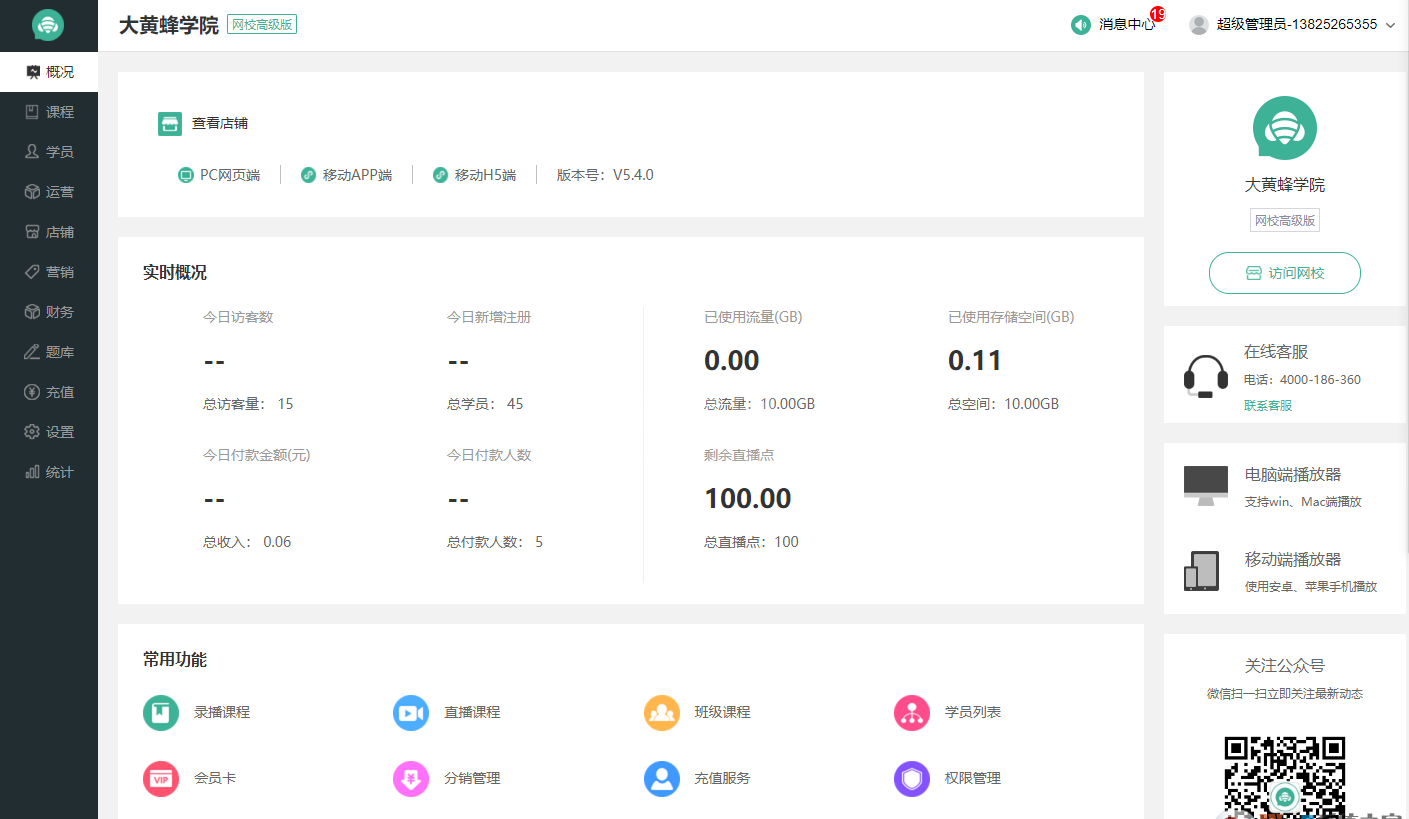Click the 查看店铺 shop icon
The height and width of the screenshot is (819, 1409).
170,123
